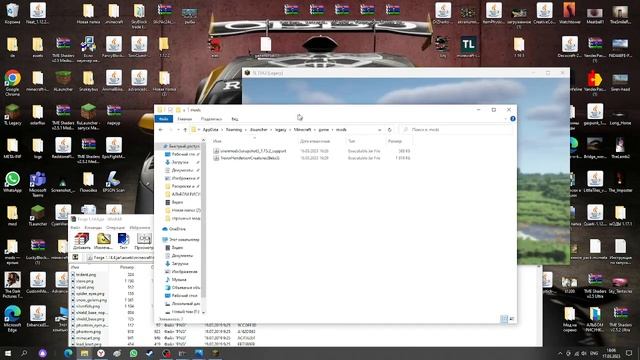Select Этот компьютер in navigation pane
640x360 pixels.
click(x=181, y=240)
